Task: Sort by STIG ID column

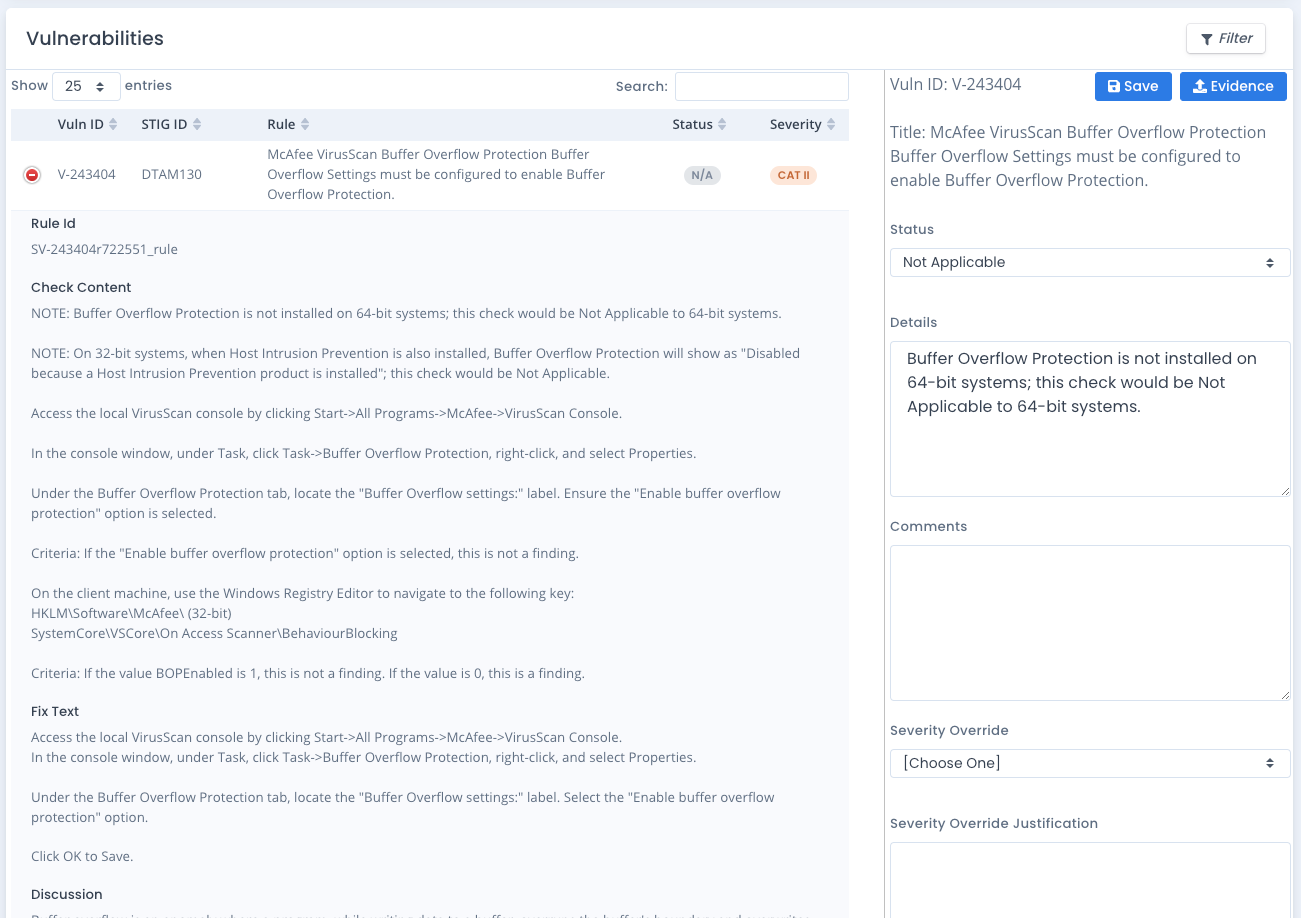Action: 172,124
